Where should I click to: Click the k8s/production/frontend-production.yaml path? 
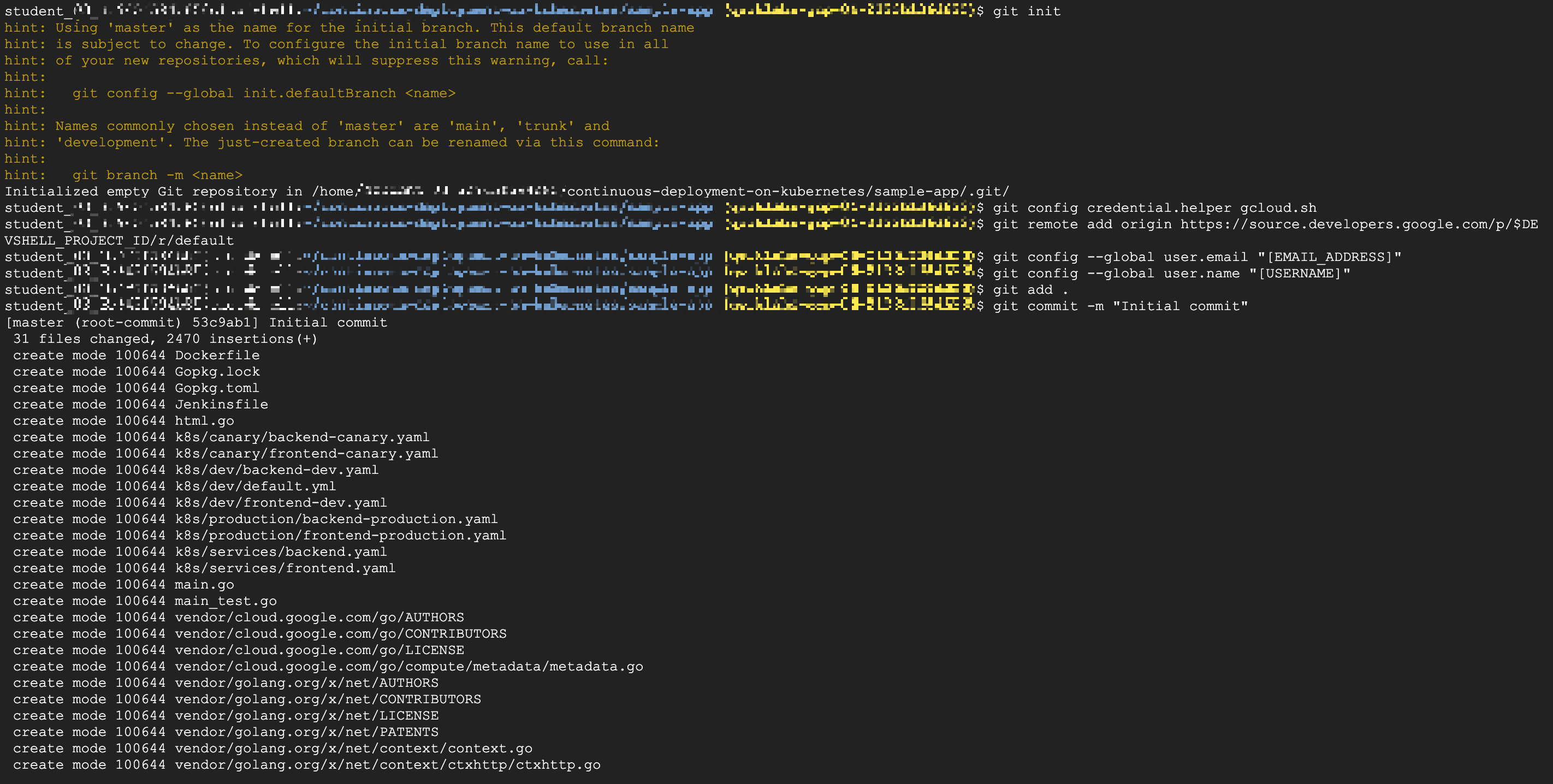point(340,536)
